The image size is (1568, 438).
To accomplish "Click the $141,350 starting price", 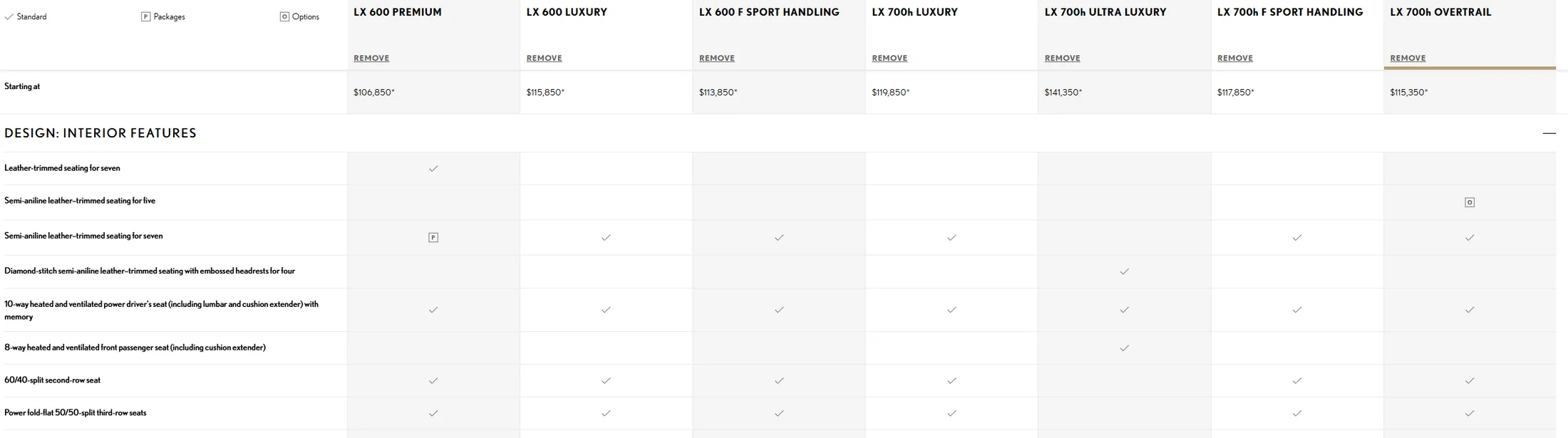I will tap(1063, 93).
